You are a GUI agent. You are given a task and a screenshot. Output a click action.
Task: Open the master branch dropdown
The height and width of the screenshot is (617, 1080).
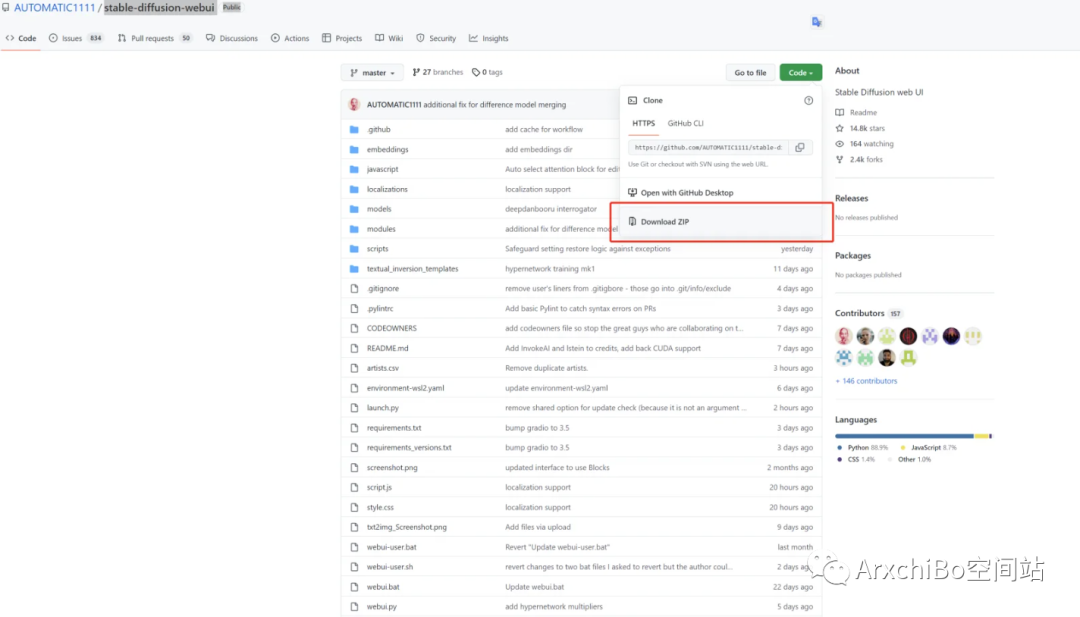[x=372, y=72]
